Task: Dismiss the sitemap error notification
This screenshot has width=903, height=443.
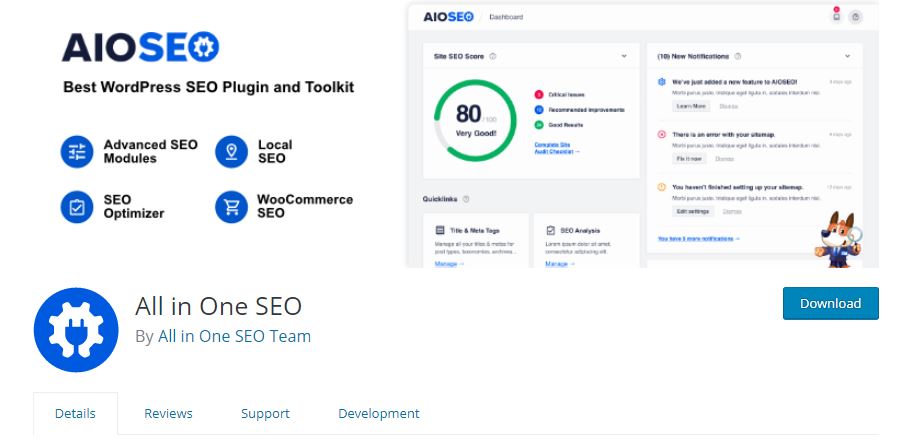Action: click(x=724, y=159)
